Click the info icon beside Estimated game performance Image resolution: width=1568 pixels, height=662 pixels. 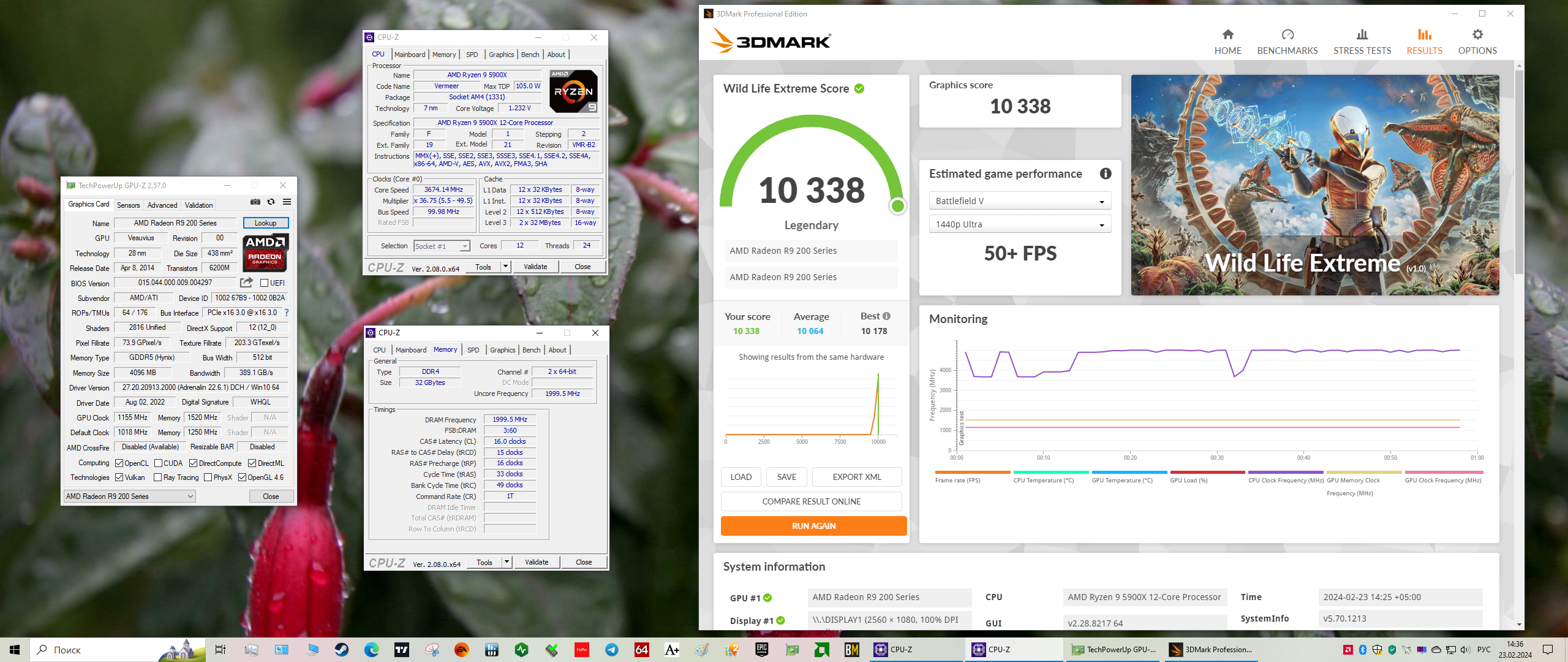tap(1105, 173)
